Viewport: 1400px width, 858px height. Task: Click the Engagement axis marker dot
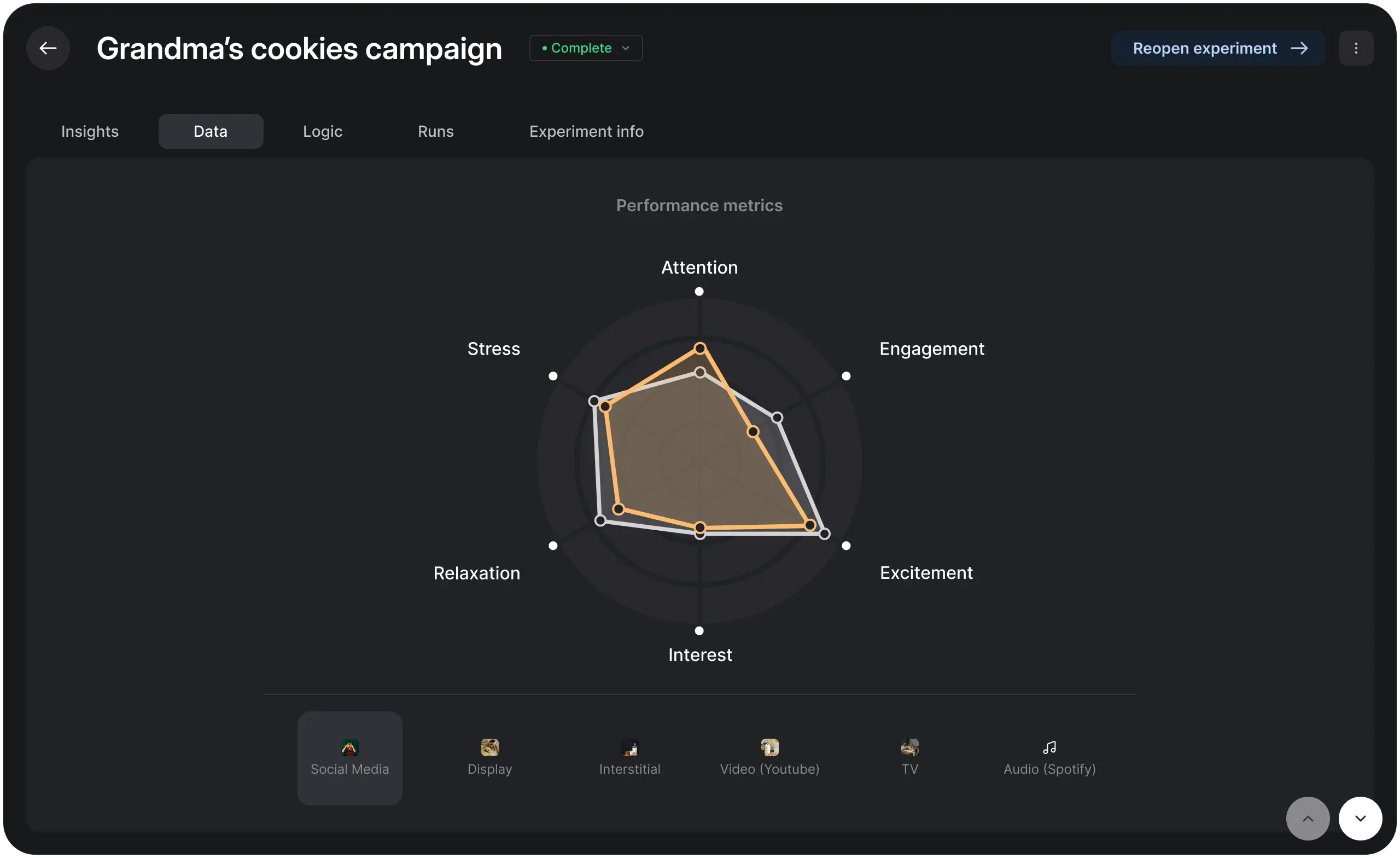pyautogui.click(x=845, y=375)
